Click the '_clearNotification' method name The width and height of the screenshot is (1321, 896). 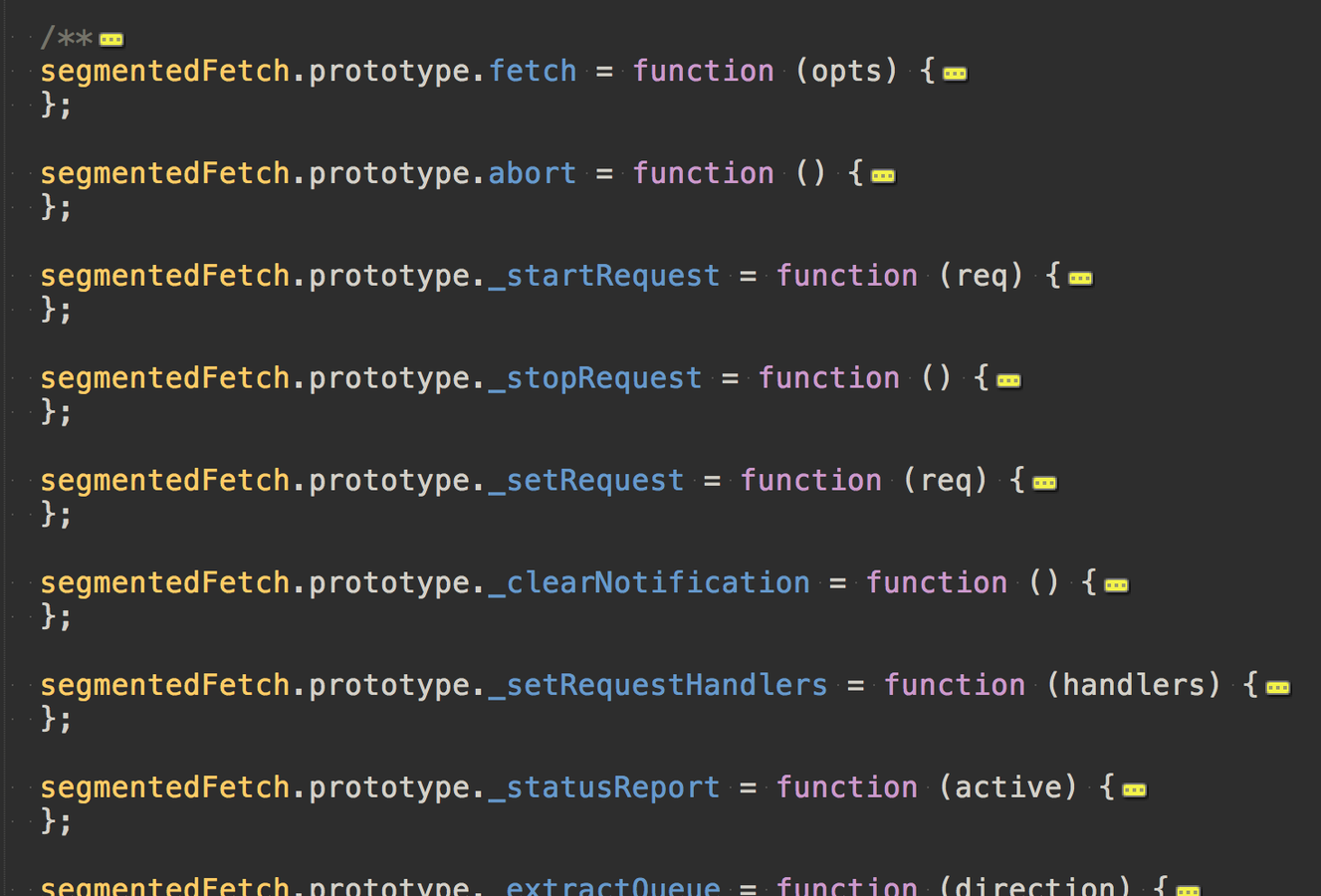click(649, 582)
